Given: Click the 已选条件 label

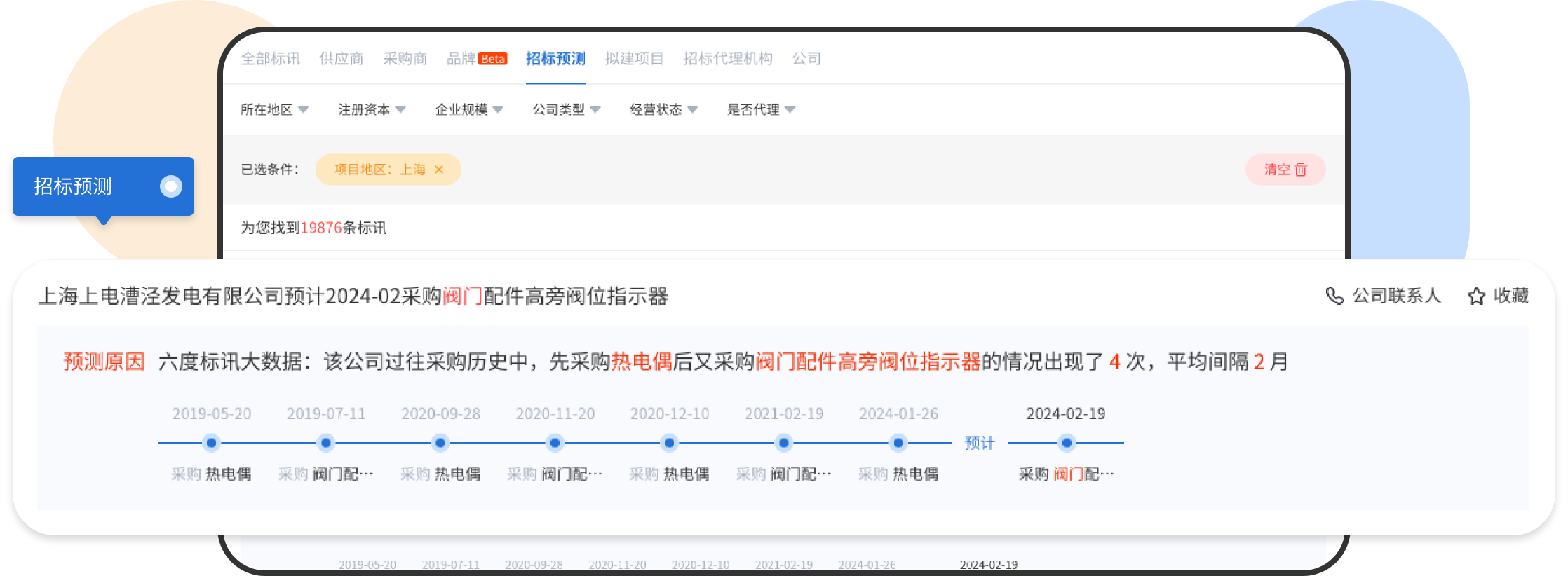Looking at the screenshot, I should (270, 170).
